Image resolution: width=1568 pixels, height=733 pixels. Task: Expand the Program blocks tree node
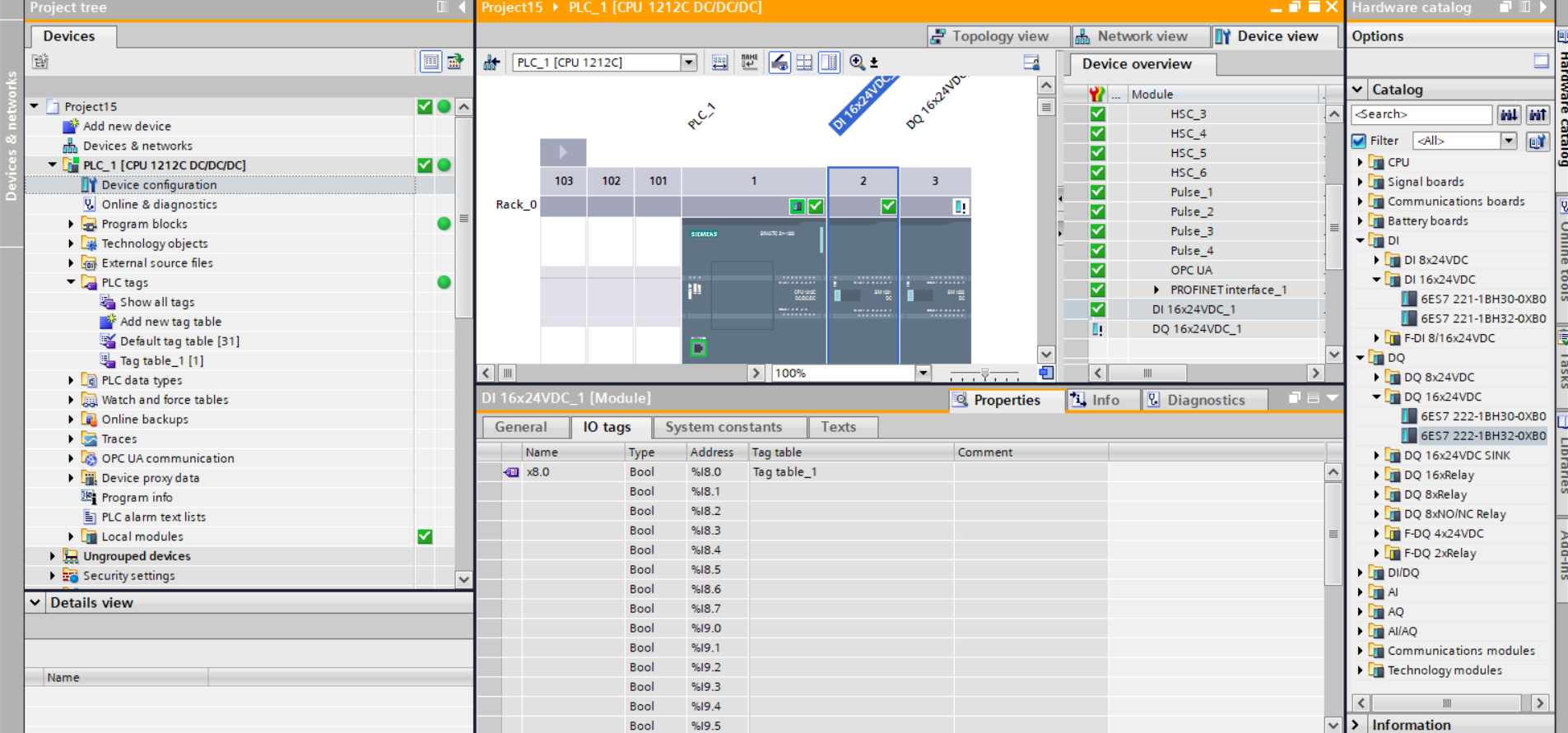pos(71,224)
